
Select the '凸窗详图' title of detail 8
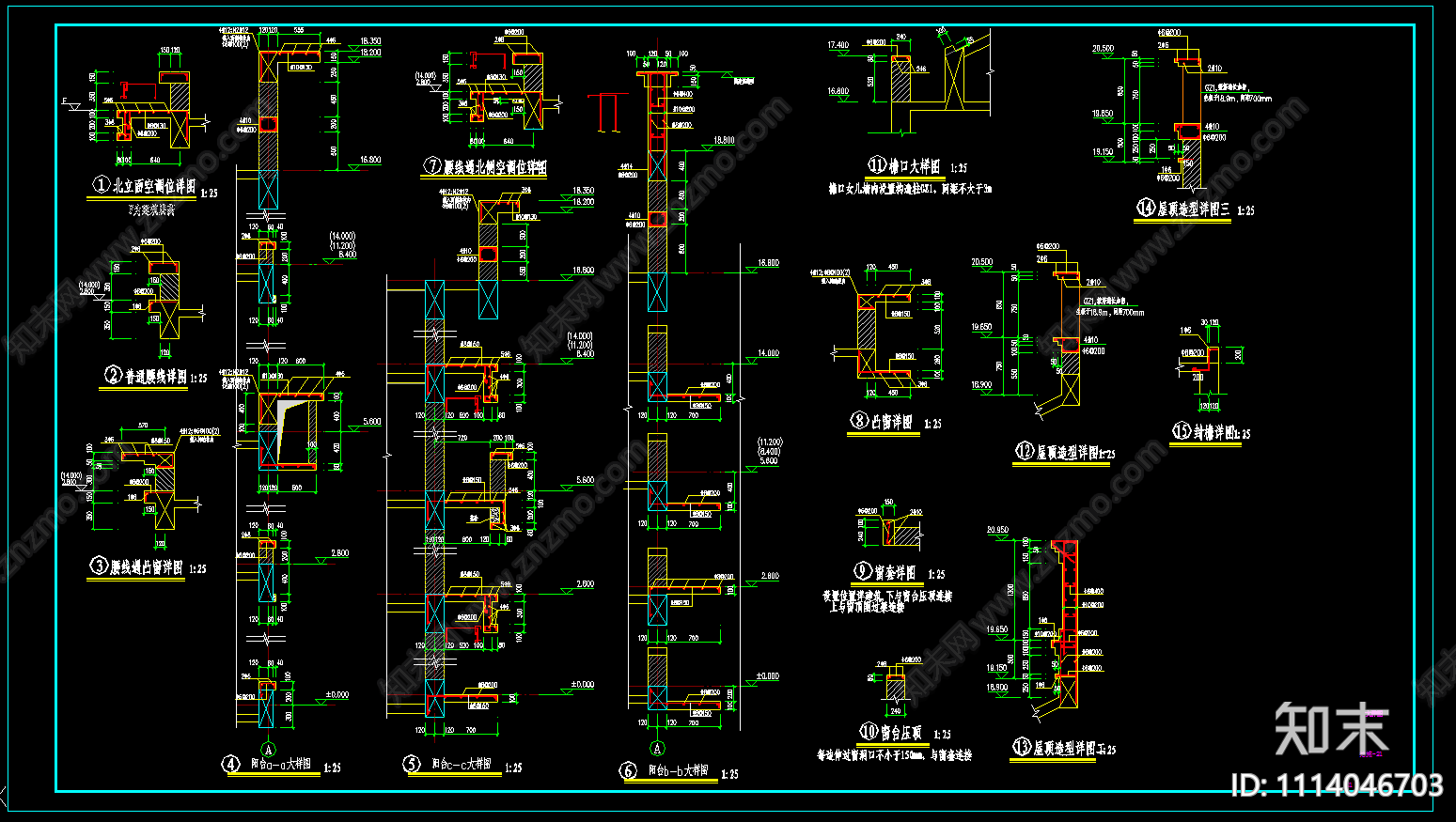892,422
